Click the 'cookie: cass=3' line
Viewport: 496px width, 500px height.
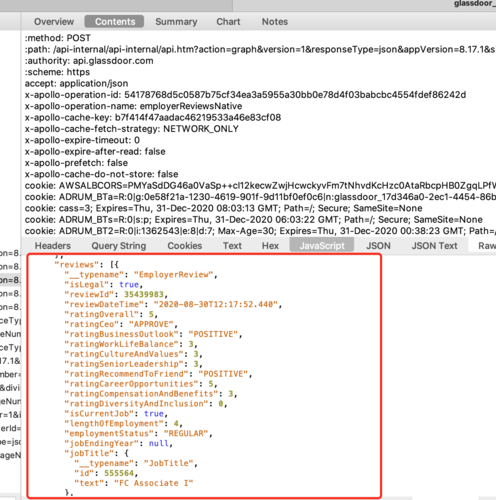pyautogui.click(x=223, y=208)
